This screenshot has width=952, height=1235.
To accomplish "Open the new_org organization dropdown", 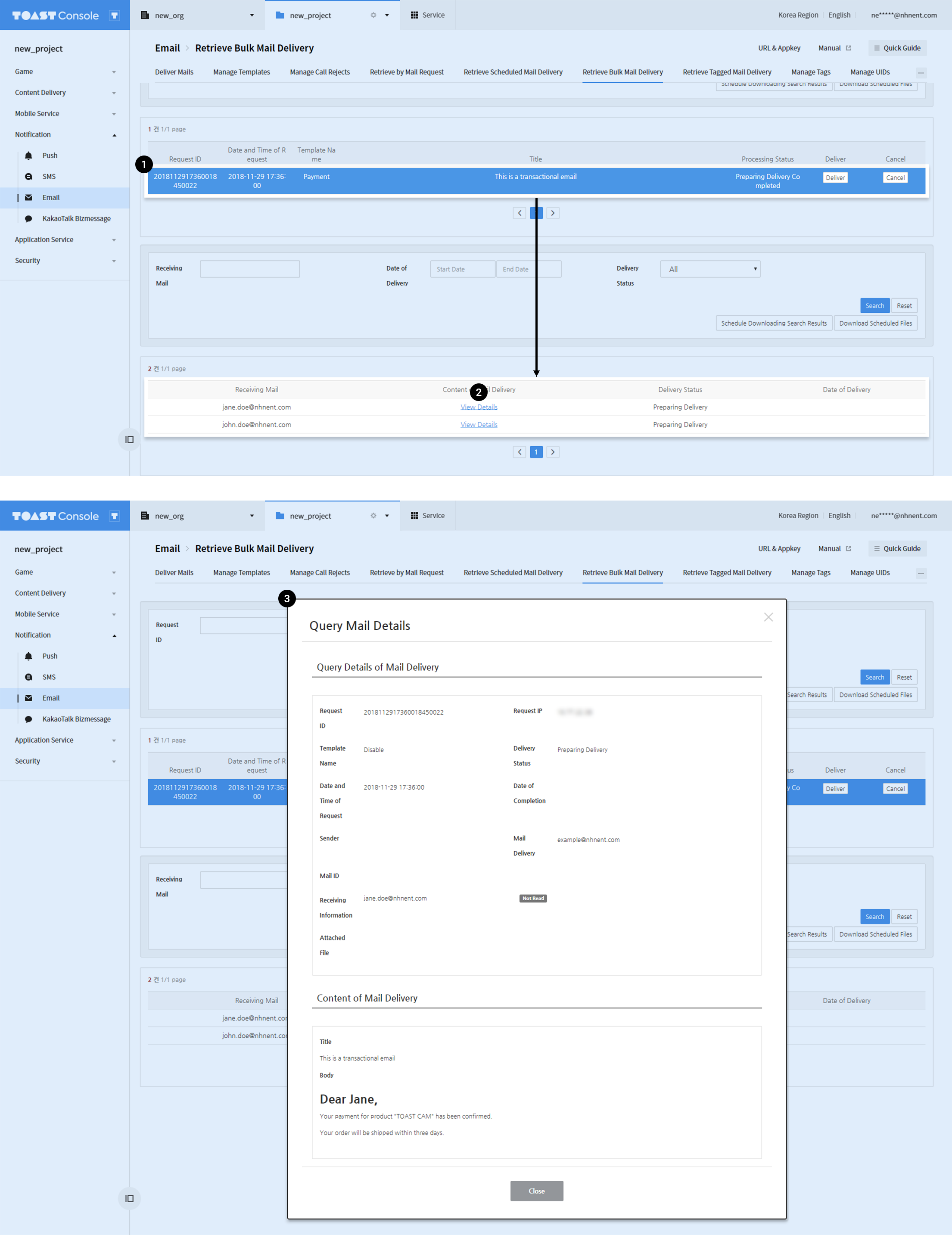I will coord(252,15).
